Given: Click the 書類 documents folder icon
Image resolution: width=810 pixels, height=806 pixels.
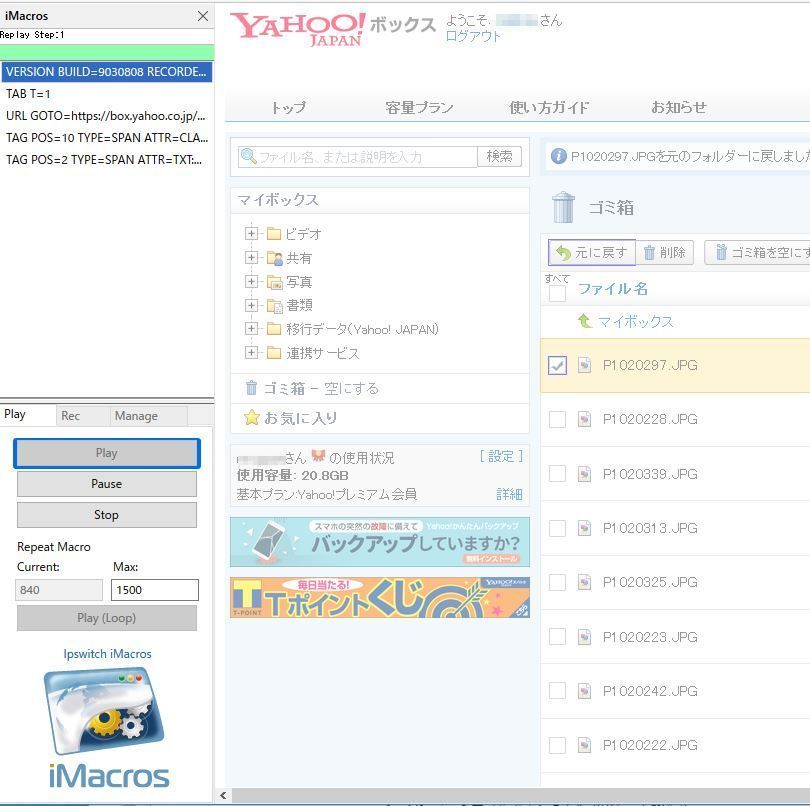Looking at the screenshot, I should pyautogui.click(x=274, y=306).
